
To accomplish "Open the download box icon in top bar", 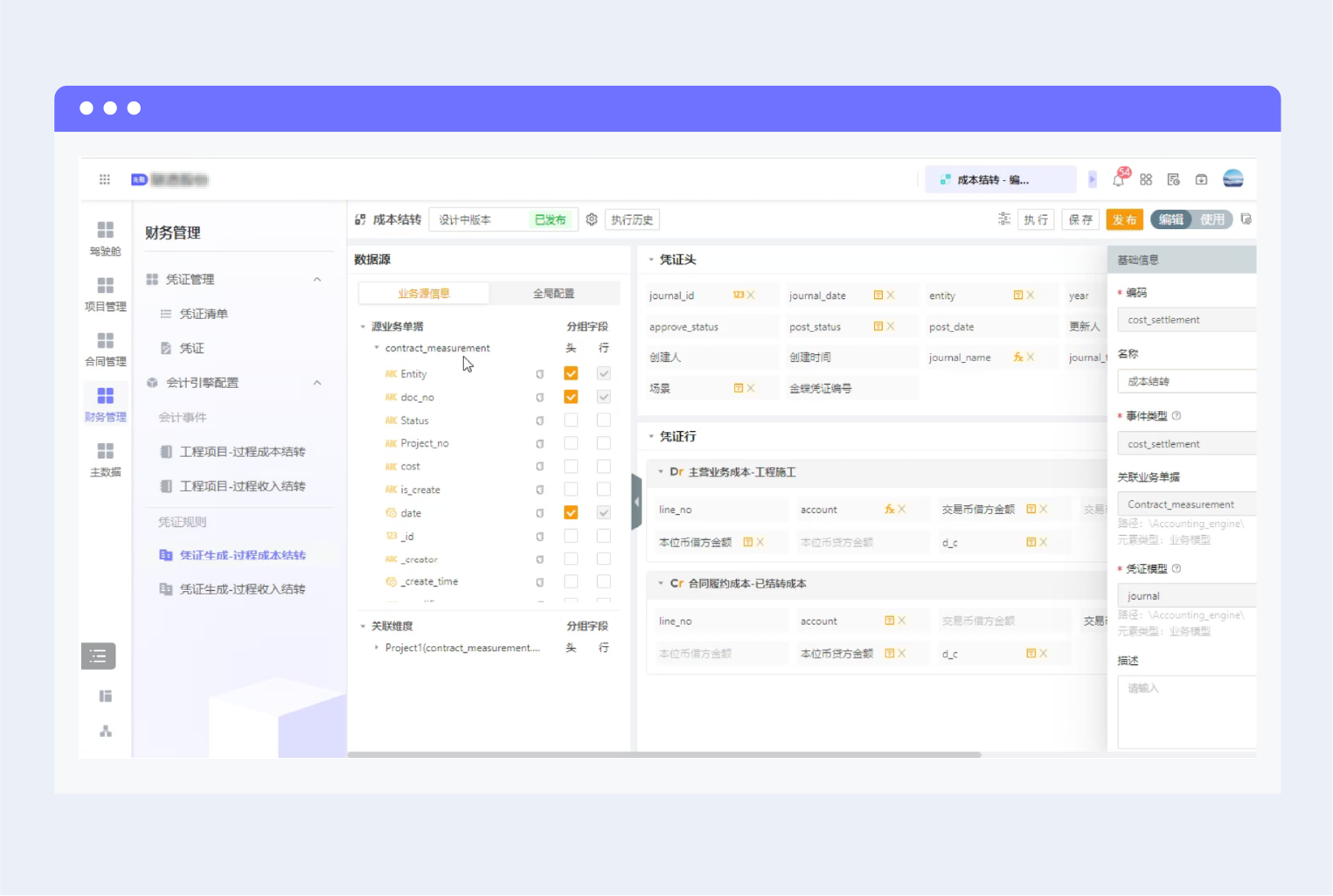I will coord(1201,179).
